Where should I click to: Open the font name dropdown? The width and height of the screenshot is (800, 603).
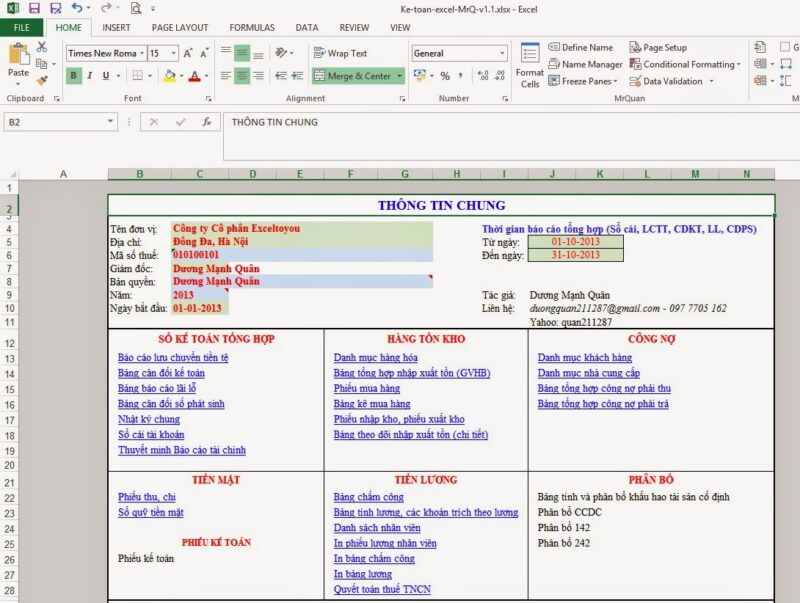click(142, 53)
